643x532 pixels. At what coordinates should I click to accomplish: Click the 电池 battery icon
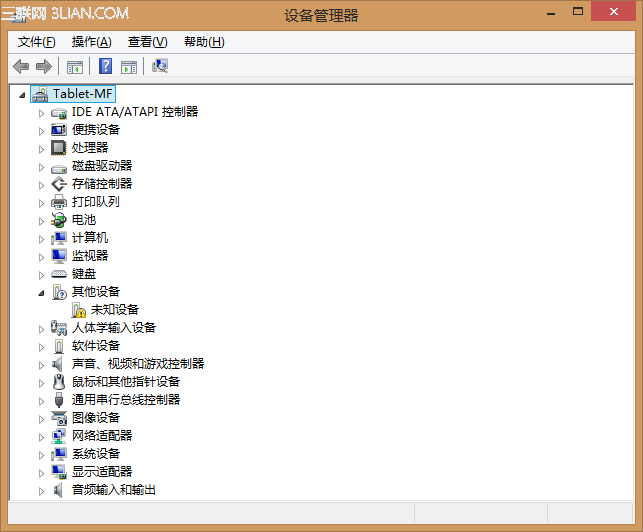coord(59,220)
